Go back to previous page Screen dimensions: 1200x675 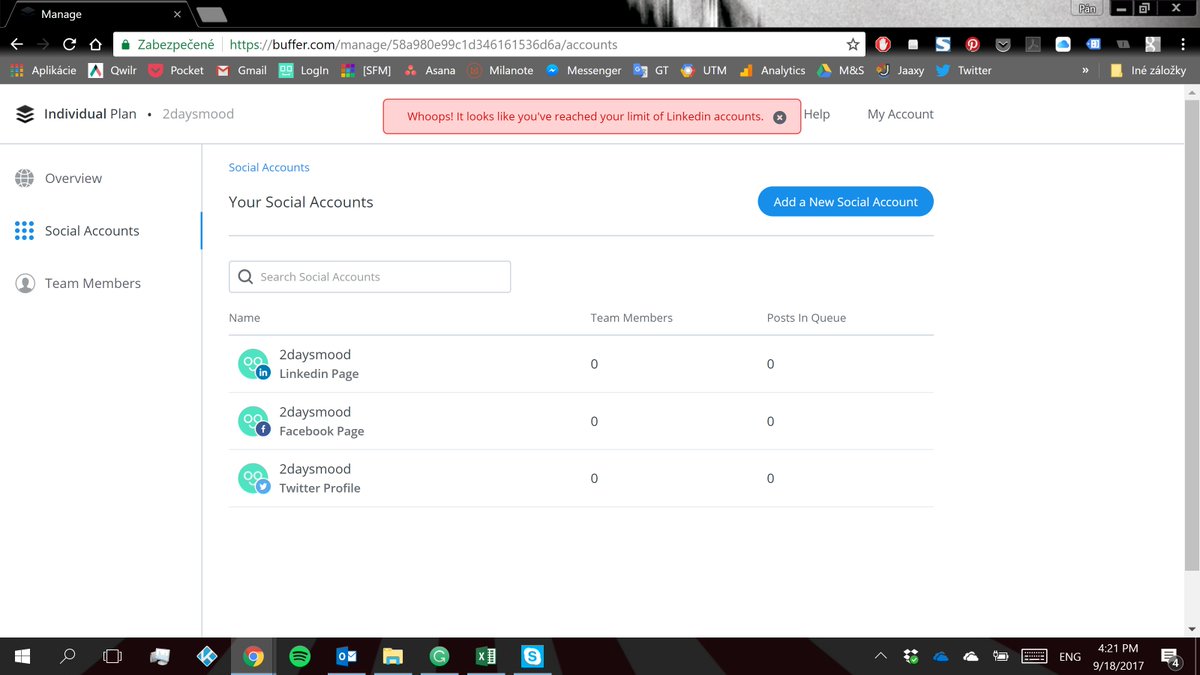16,44
